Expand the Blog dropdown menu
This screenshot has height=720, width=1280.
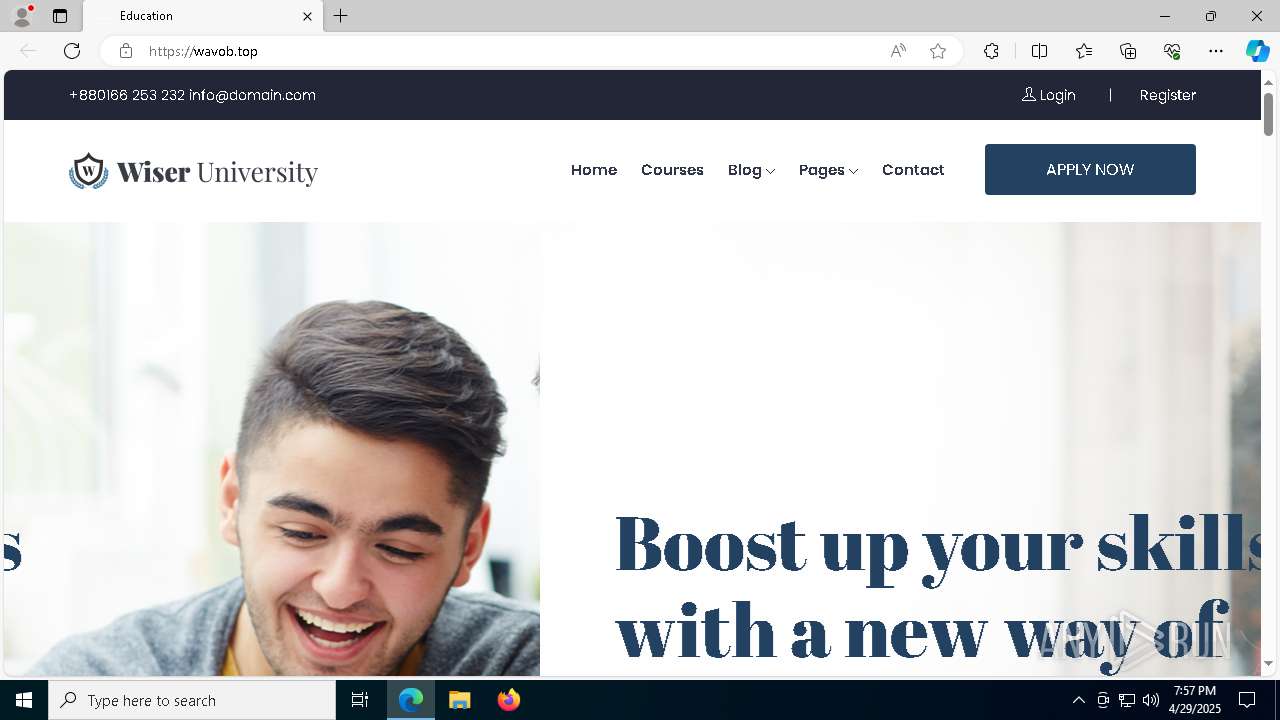(x=751, y=170)
